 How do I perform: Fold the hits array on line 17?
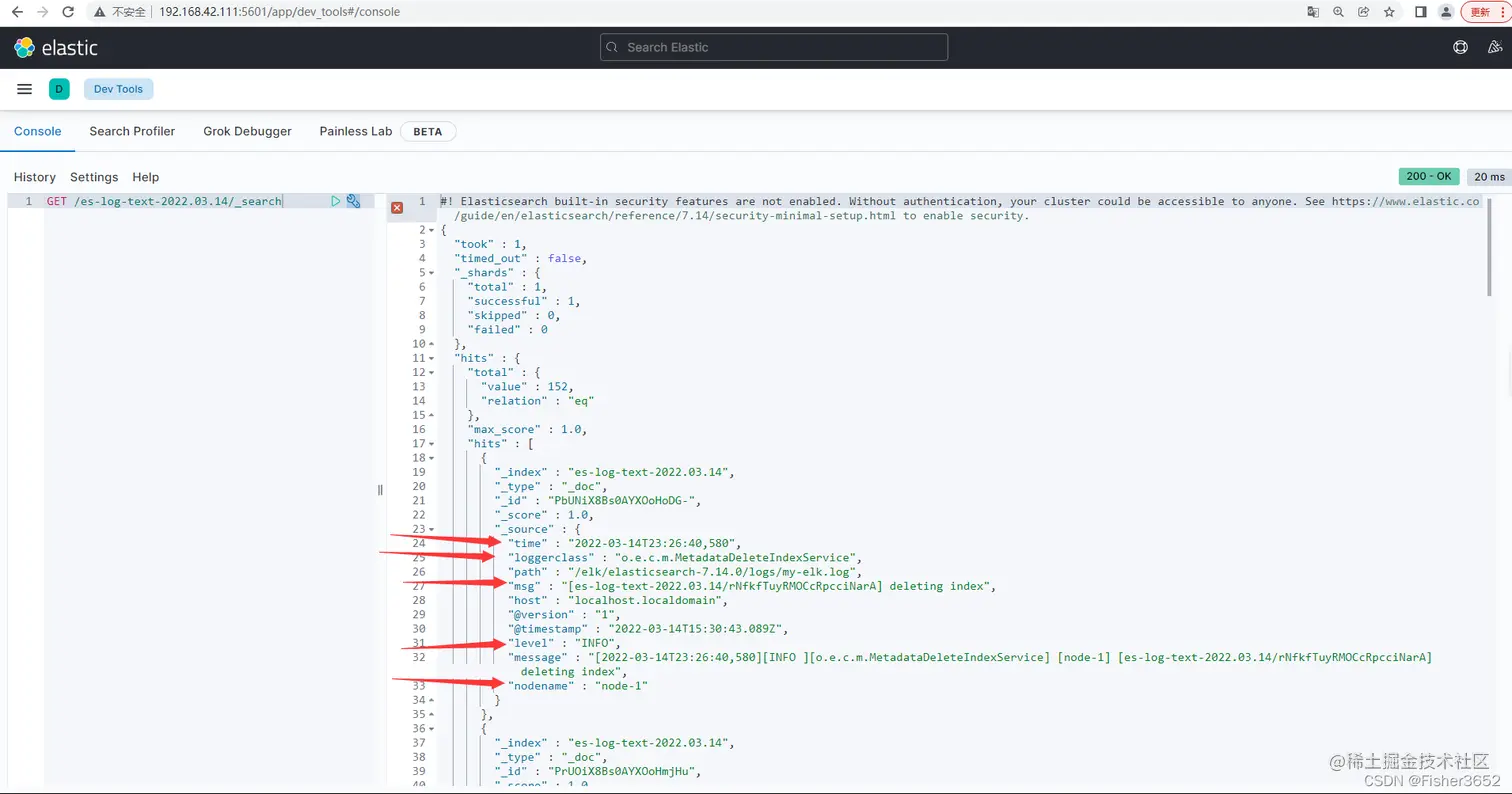(x=431, y=443)
